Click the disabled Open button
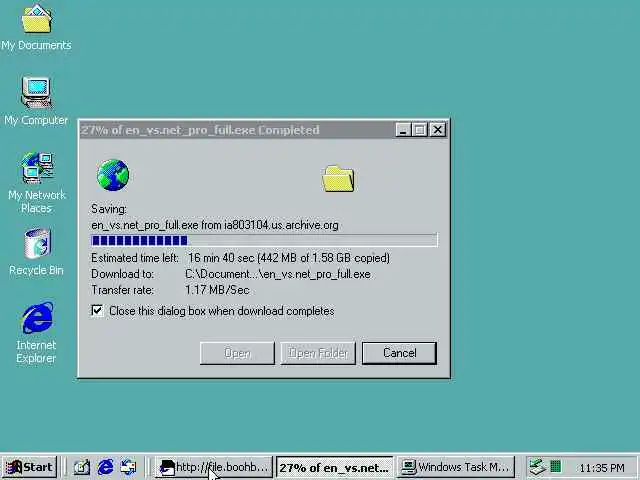 pyautogui.click(x=237, y=353)
